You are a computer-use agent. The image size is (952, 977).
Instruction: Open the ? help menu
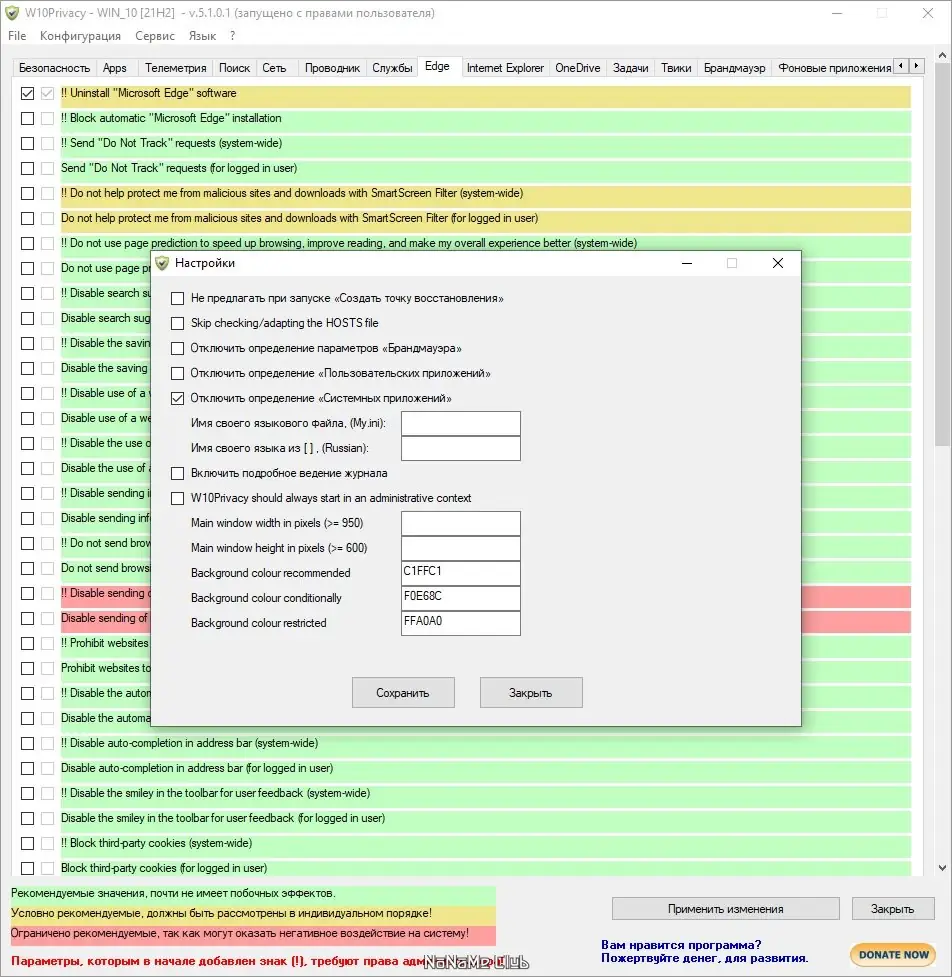pos(232,36)
